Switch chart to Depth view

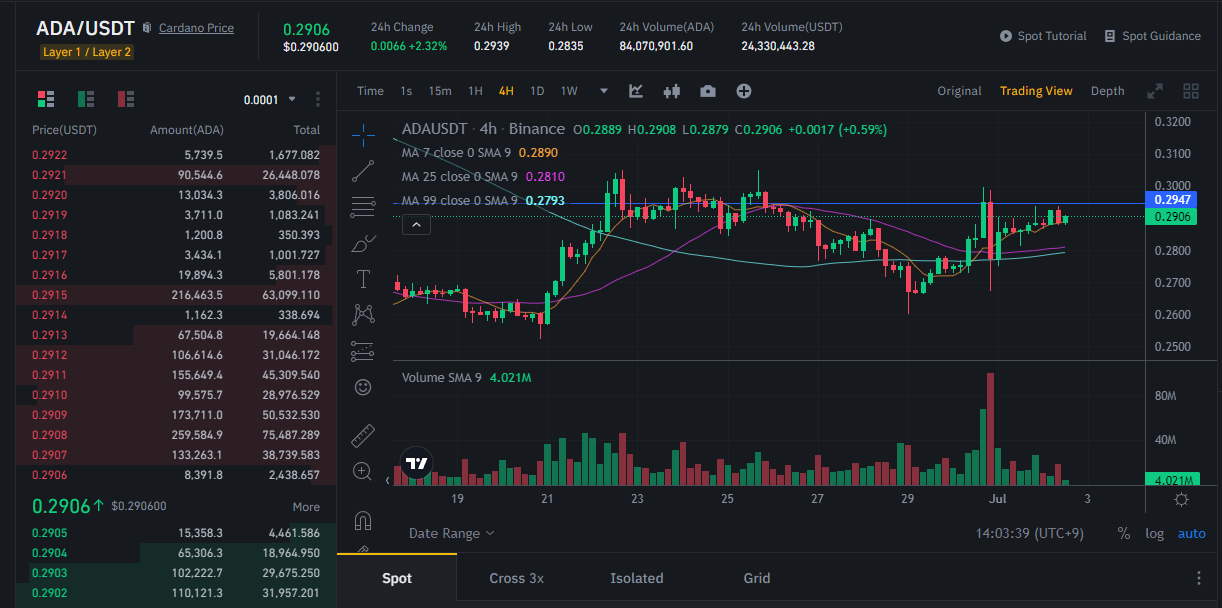pos(1107,90)
